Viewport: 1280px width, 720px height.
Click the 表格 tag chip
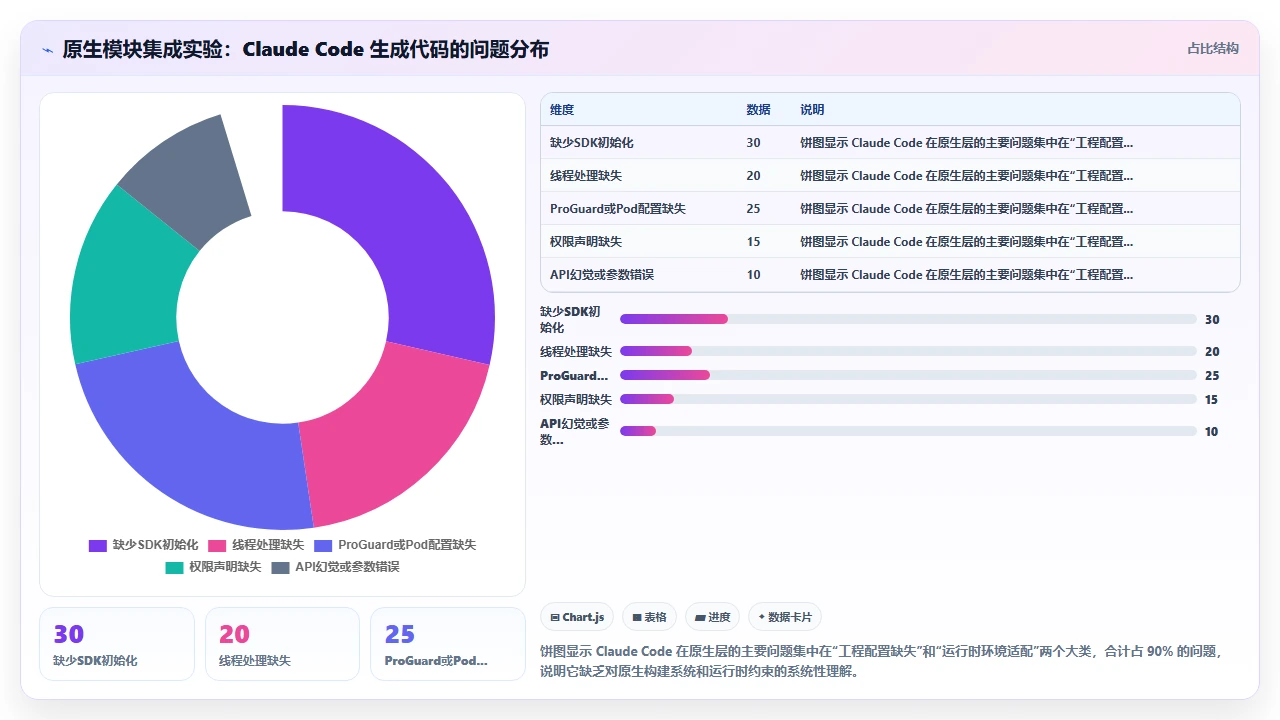point(650,617)
